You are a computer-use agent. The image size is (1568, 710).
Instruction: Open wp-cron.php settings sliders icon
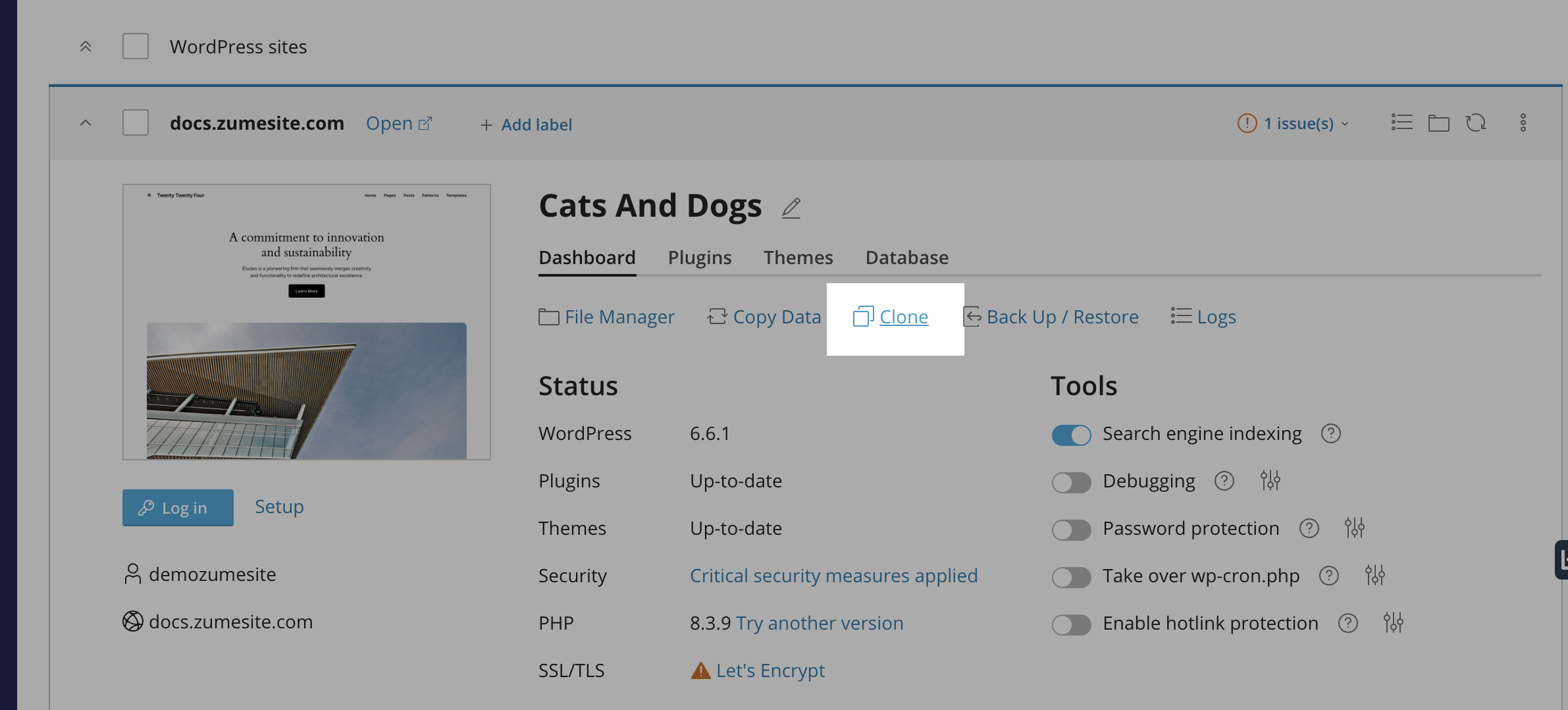(x=1375, y=576)
